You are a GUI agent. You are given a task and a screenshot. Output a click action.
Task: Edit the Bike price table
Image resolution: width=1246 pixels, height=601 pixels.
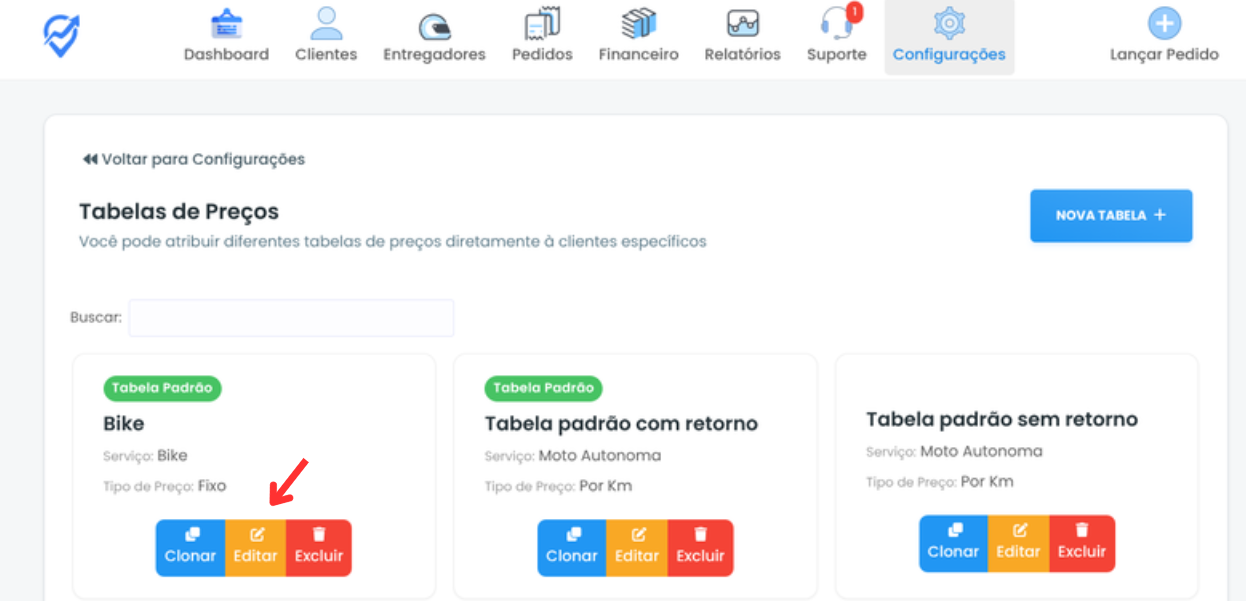tap(256, 547)
